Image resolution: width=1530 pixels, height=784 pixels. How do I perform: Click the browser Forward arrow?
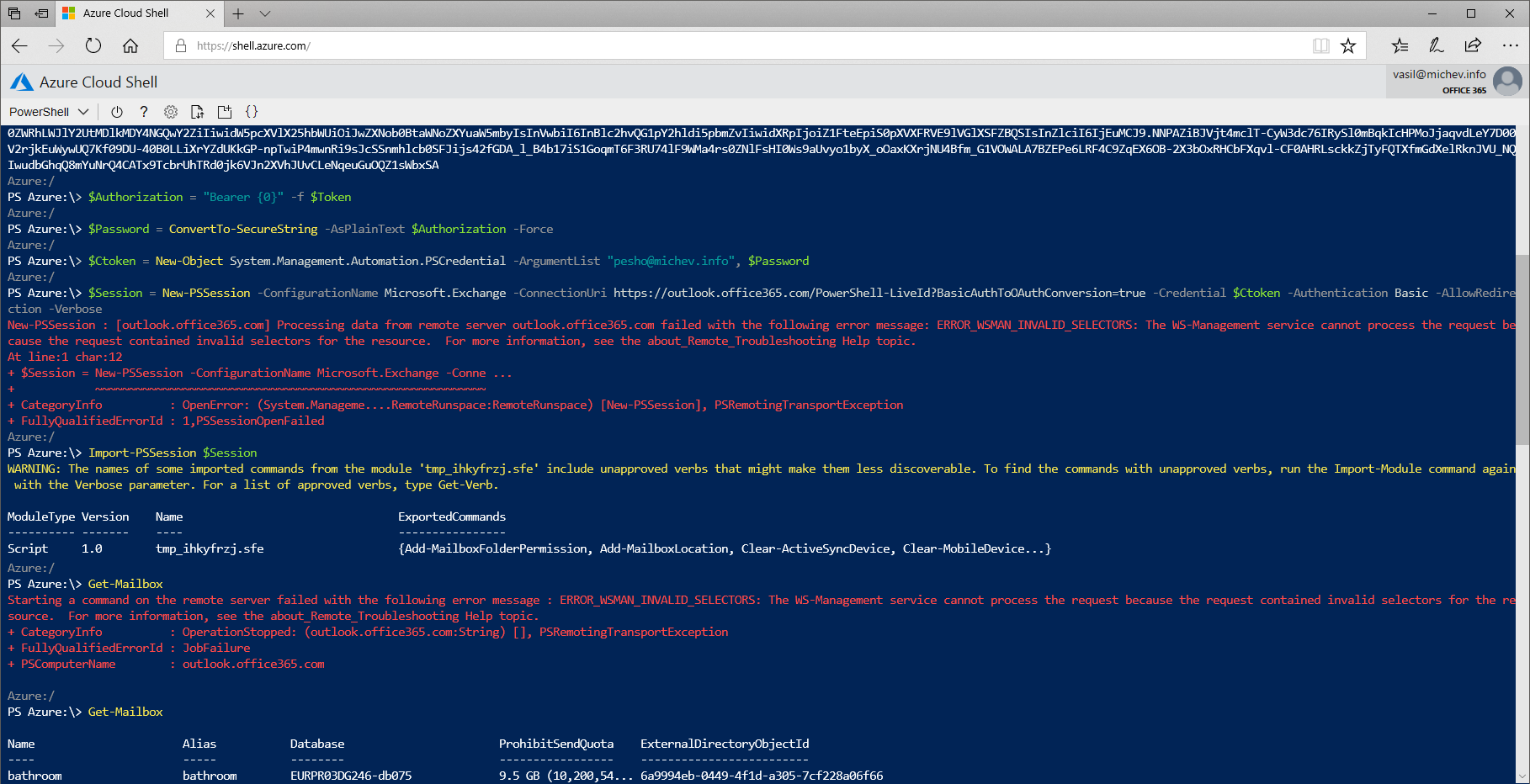click(x=56, y=45)
